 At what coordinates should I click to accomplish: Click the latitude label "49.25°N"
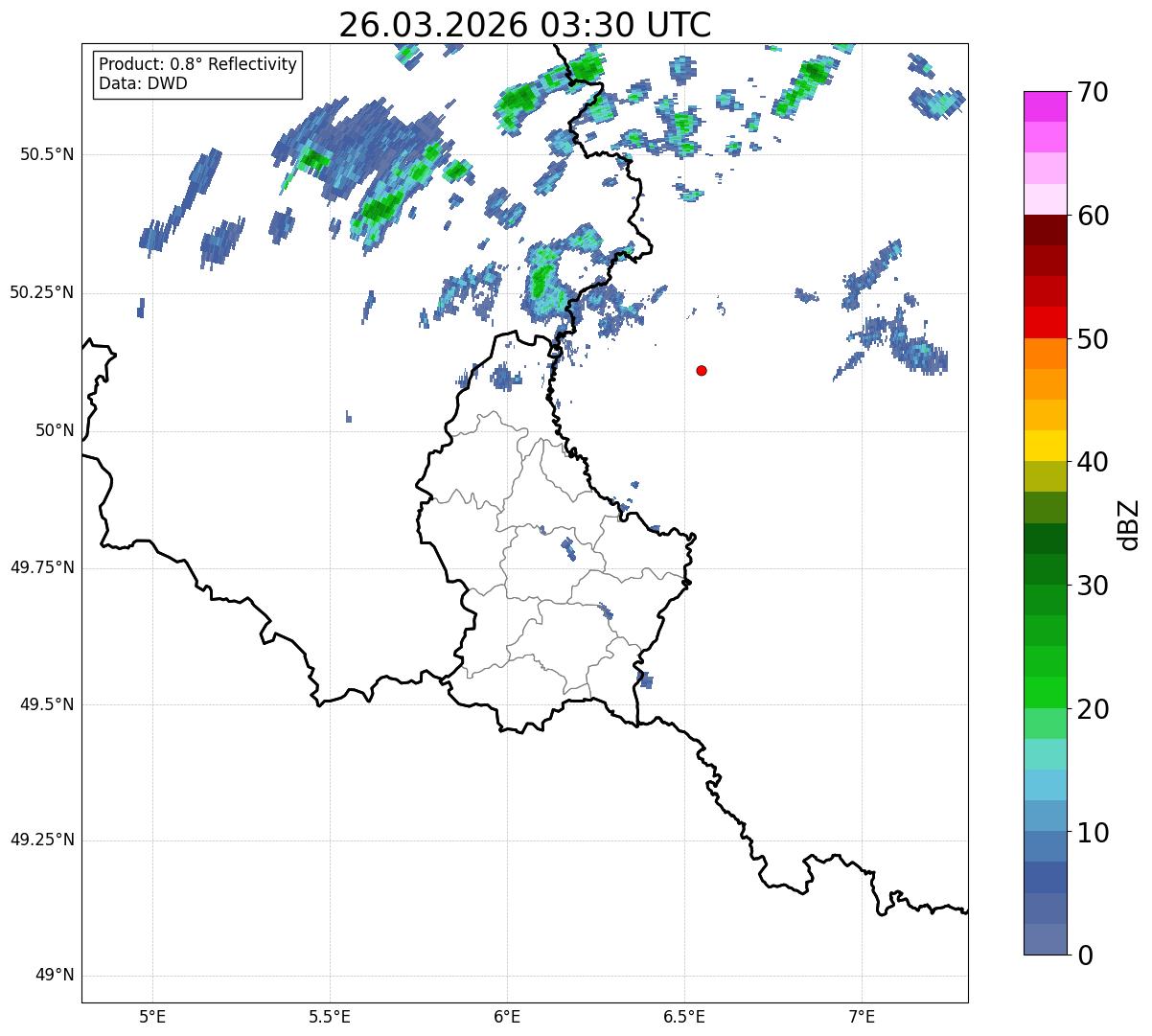pos(42,840)
